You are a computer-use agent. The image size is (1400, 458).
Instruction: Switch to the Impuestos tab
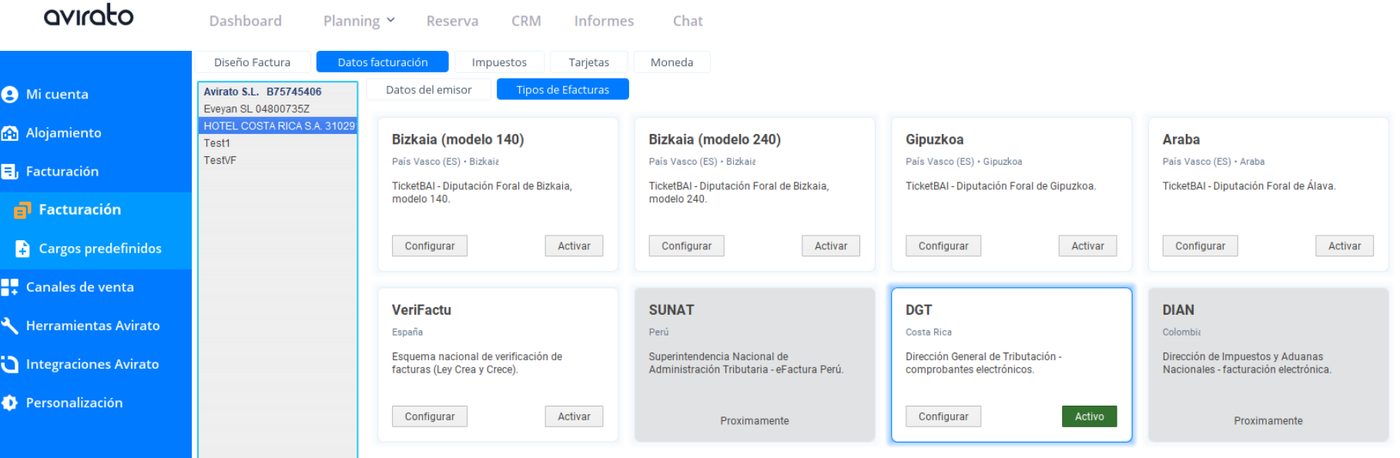499,62
